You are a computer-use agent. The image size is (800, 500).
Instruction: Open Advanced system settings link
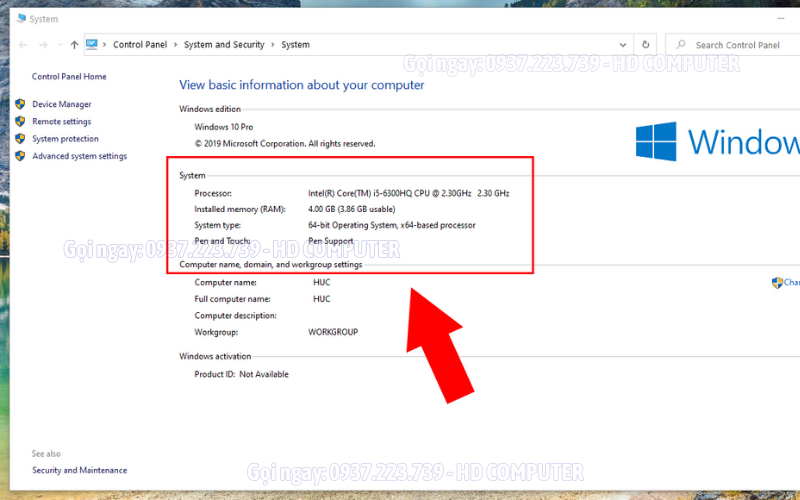80,156
